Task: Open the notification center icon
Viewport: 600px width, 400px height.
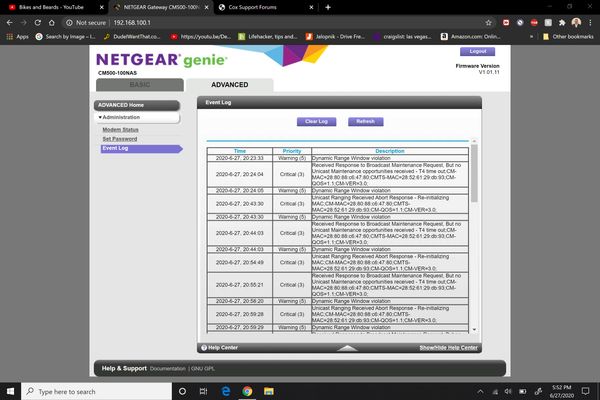Action: coord(585,391)
